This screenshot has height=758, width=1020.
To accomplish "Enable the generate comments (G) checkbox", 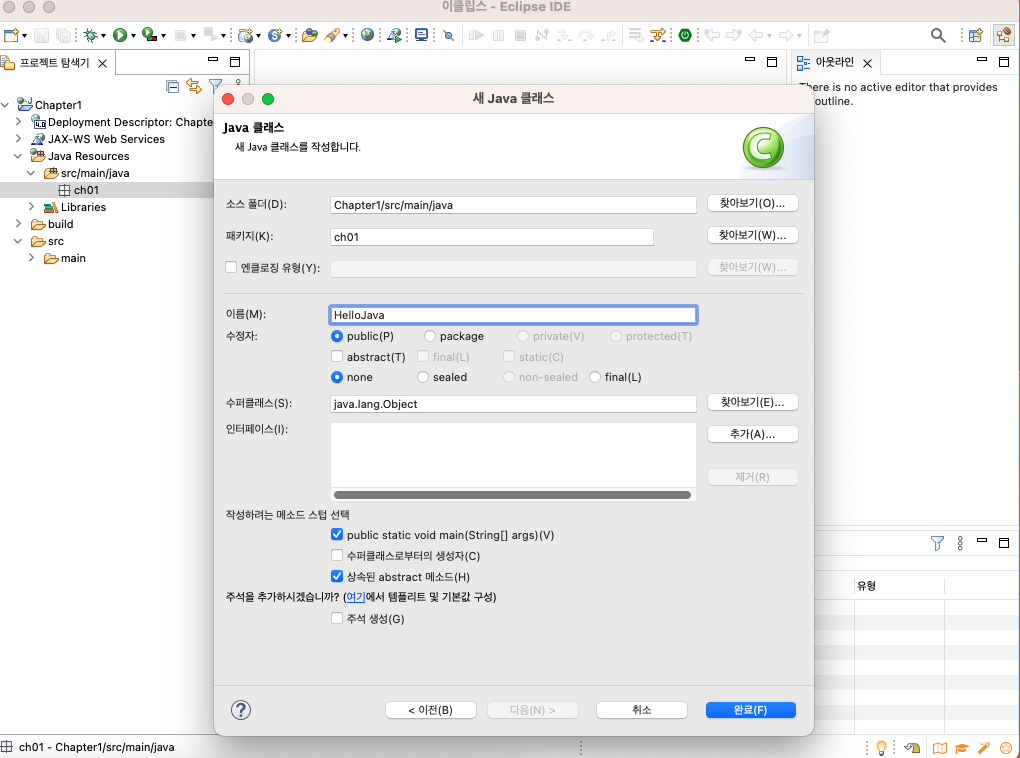I will pos(337,618).
